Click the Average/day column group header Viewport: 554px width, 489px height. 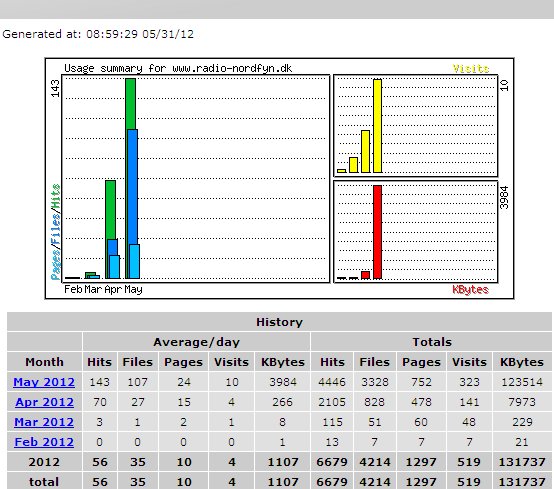[x=196, y=342]
